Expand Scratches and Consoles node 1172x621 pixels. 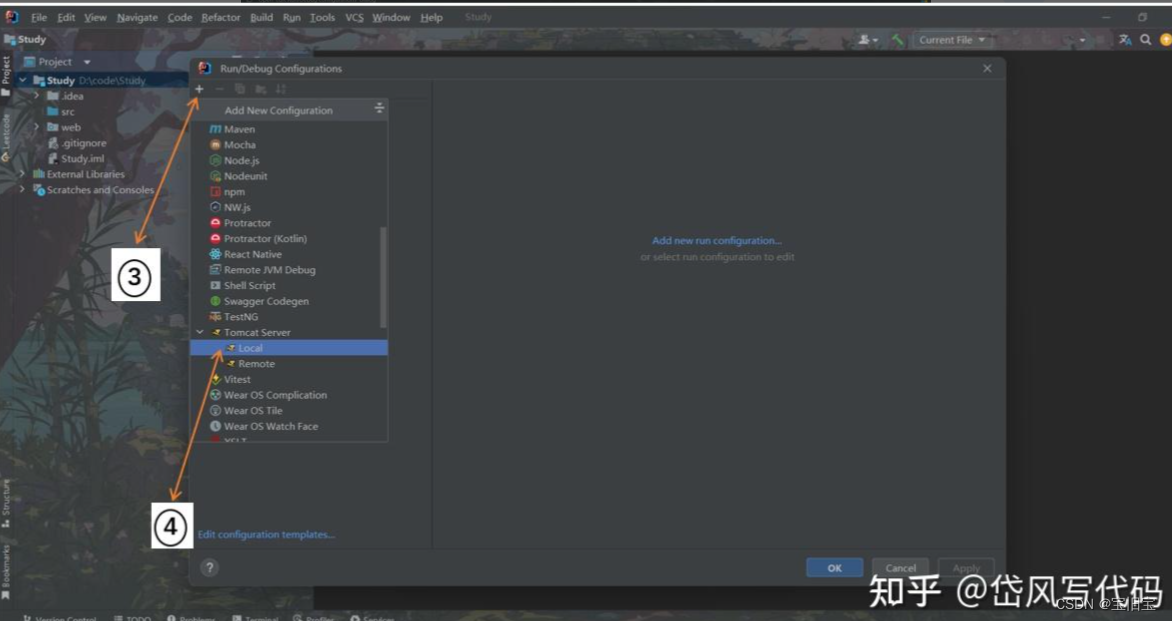click(22, 190)
